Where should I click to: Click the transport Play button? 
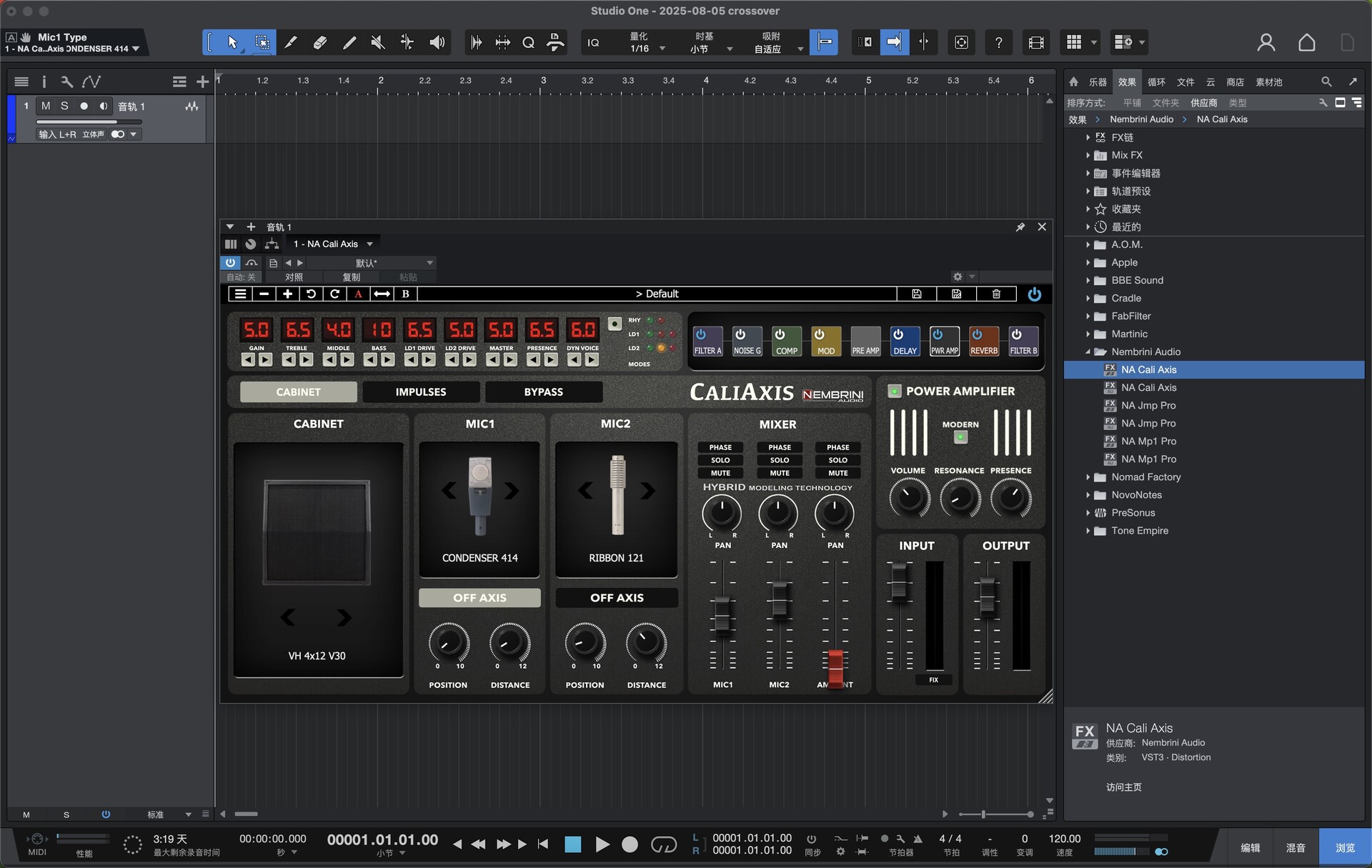click(x=602, y=844)
